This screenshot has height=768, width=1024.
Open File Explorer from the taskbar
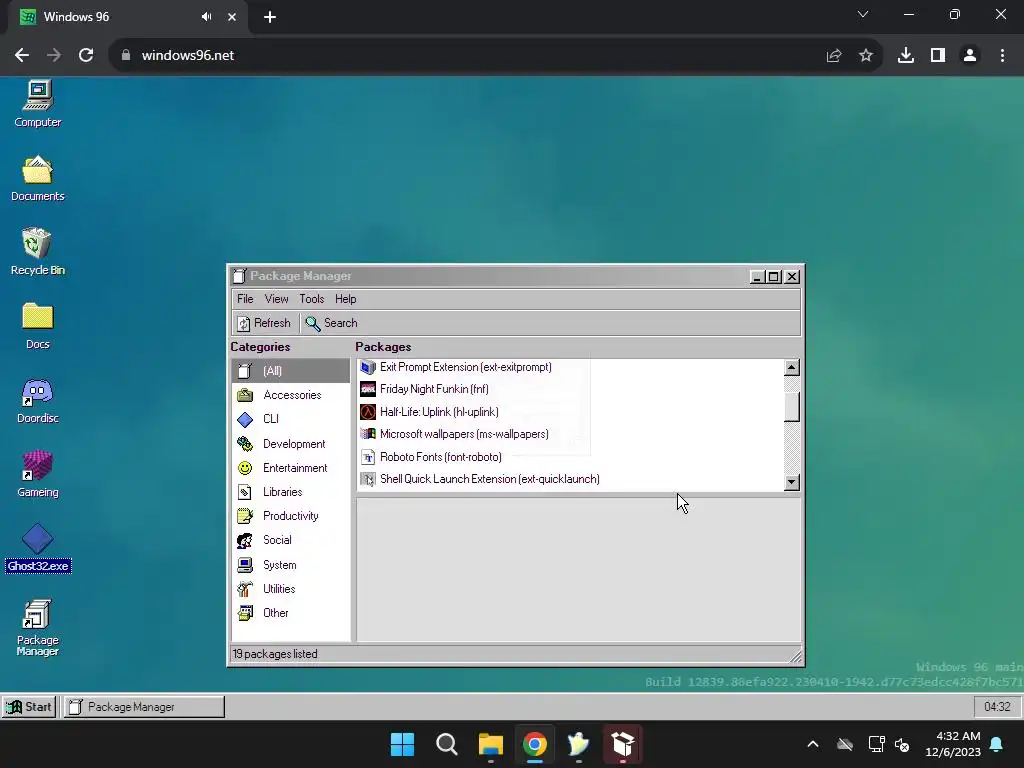490,744
